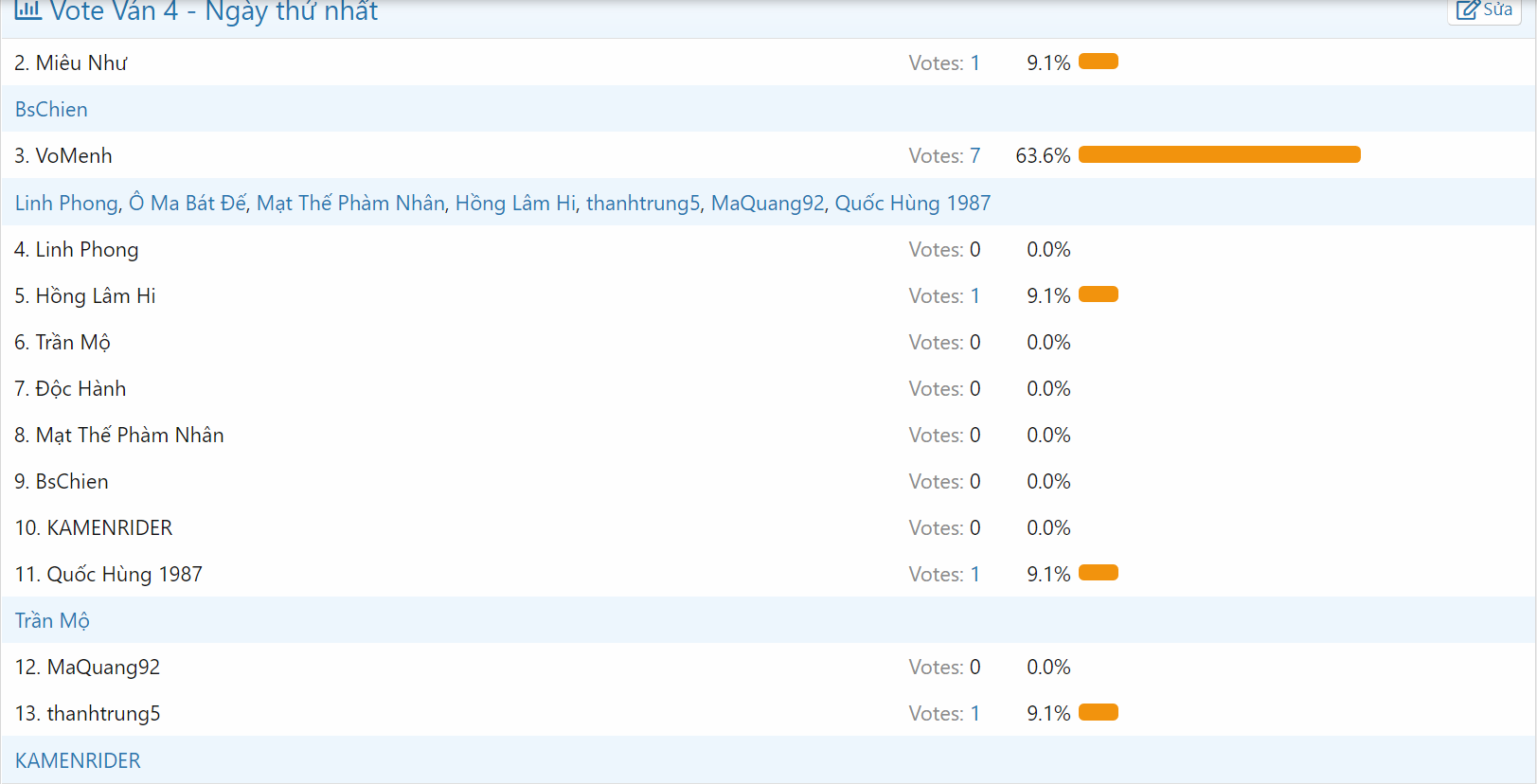Screen dimensions: 1537x784
Task: Toggle voters via Votes: 1 for Hồng Lâm Hi
Action: 944,296
